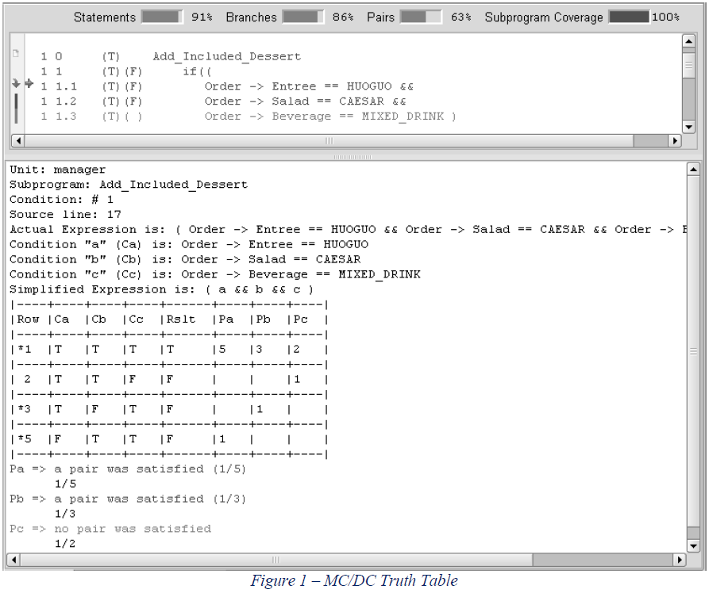The image size is (709, 593).
Task: Click the 100% Subprogram Coverage value
Action: click(666, 17)
